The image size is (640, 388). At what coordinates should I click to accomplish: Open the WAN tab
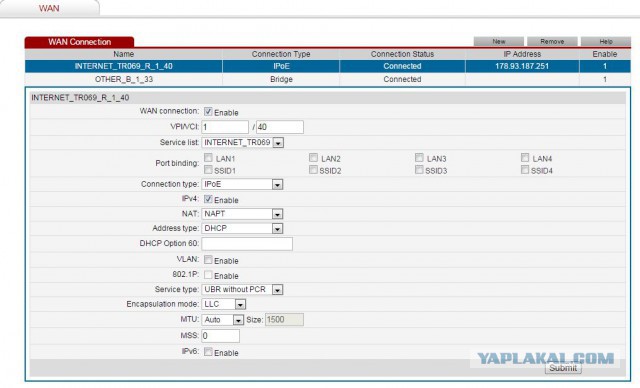tap(49, 8)
